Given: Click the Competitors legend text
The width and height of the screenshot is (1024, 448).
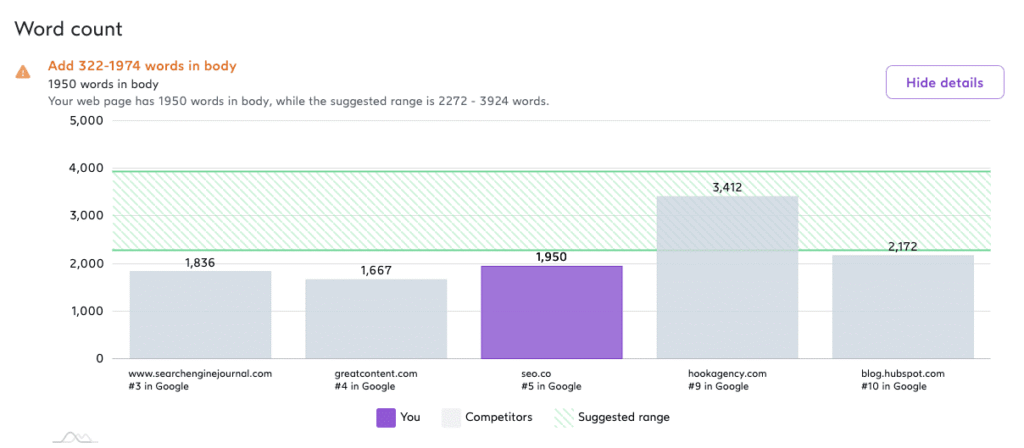Looking at the screenshot, I should click(x=498, y=417).
